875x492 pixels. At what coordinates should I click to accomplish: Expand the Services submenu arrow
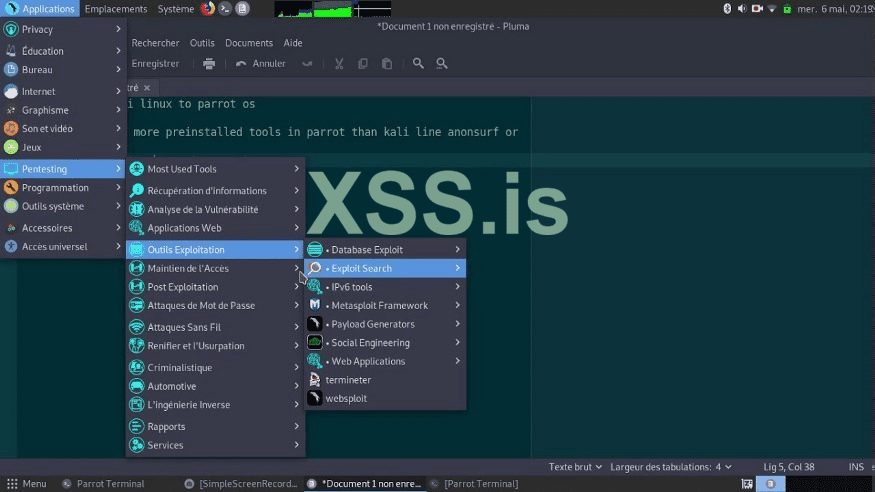(x=297, y=445)
